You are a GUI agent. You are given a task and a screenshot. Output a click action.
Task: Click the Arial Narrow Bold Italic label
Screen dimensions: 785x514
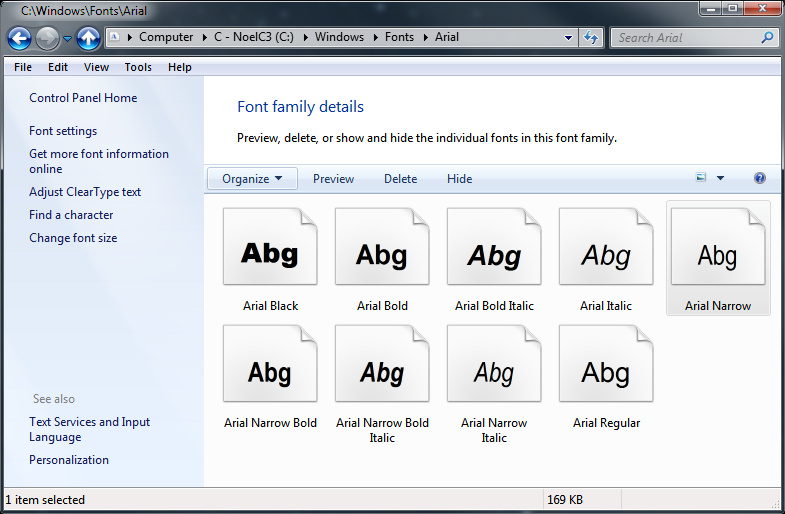[x=382, y=430]
